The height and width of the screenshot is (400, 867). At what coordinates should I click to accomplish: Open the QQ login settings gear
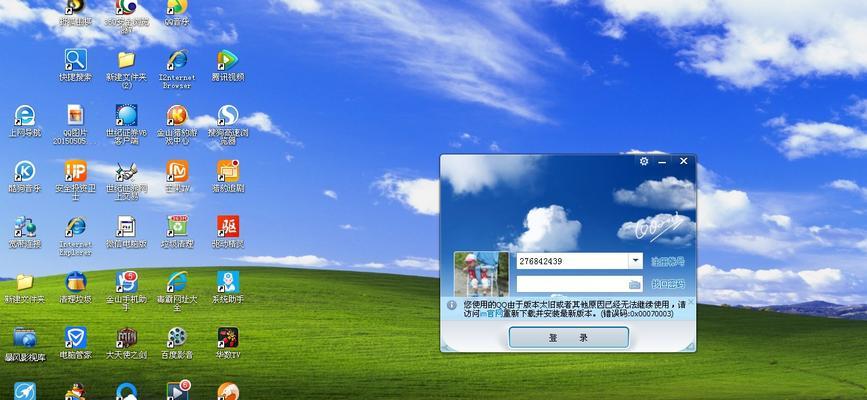tap(644, 162)
